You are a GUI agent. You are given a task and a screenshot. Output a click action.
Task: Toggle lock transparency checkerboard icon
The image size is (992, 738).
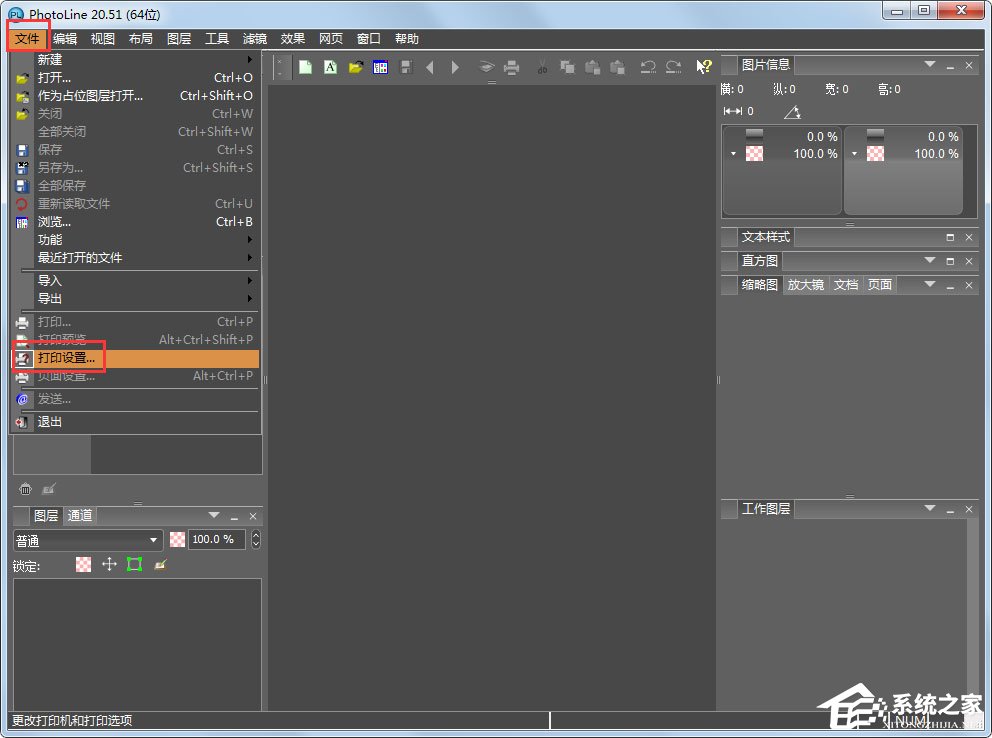(84, 564)
